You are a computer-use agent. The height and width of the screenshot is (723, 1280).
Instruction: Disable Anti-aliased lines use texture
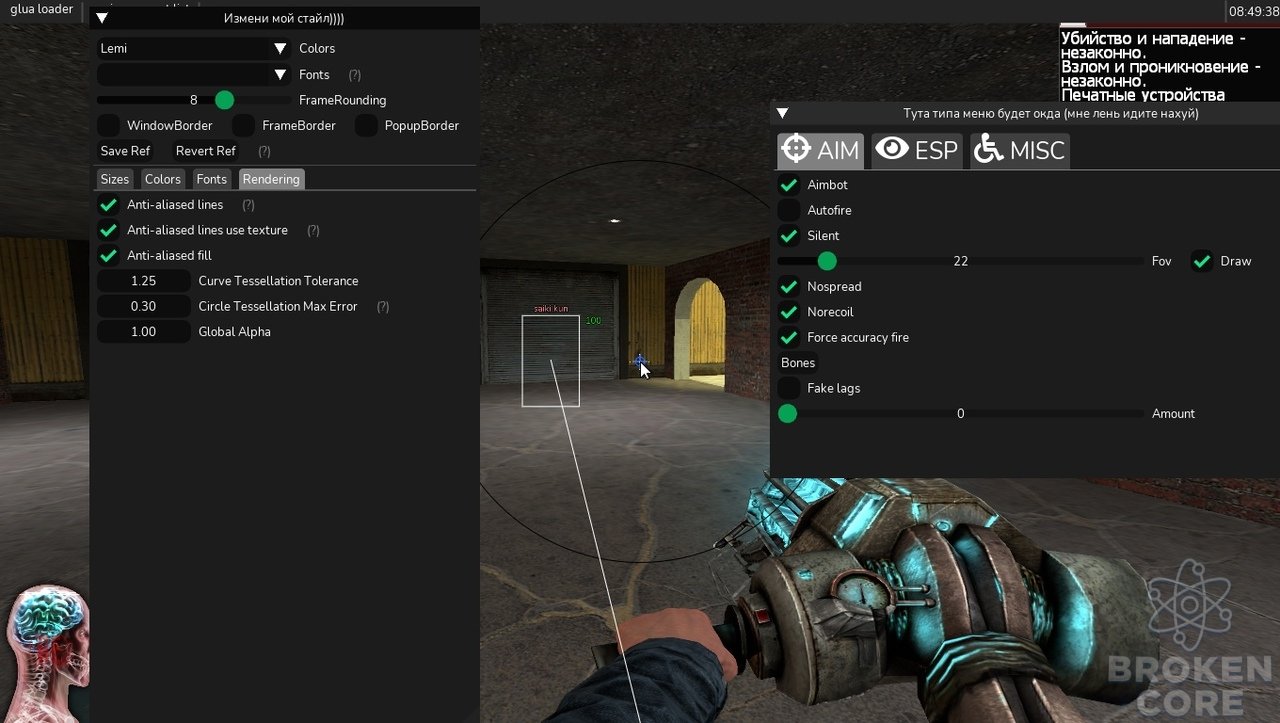click(108, 230)
